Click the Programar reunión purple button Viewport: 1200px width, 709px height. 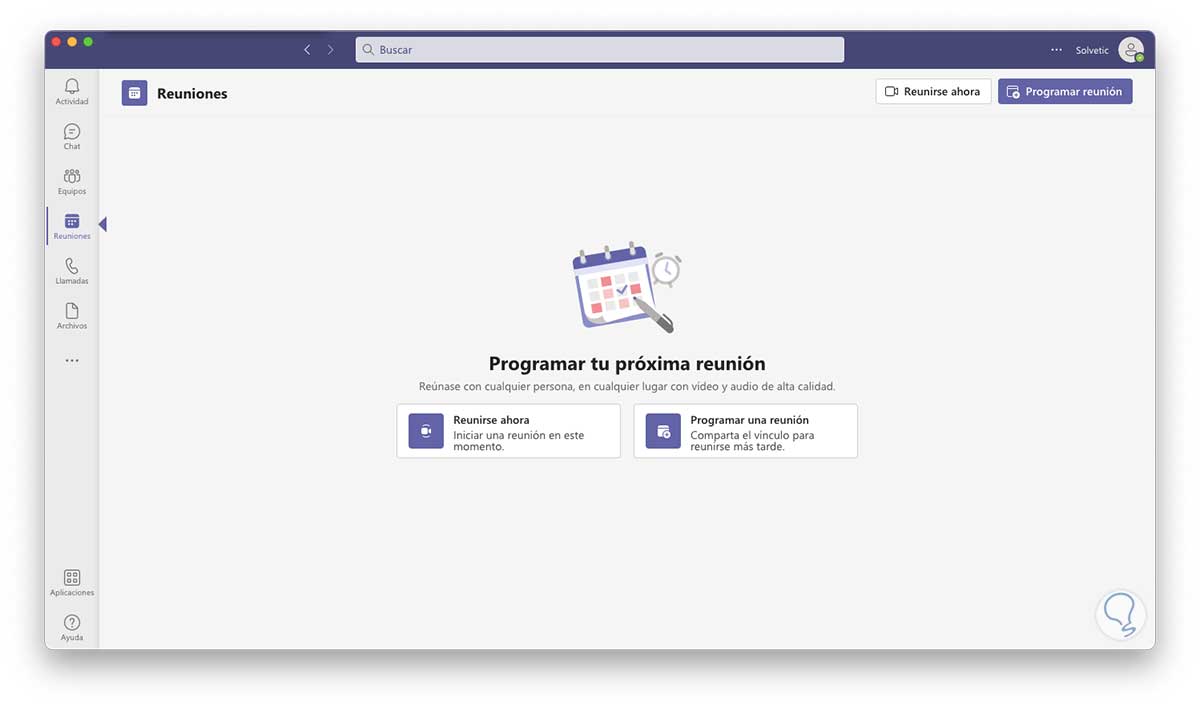point(1065,92)
